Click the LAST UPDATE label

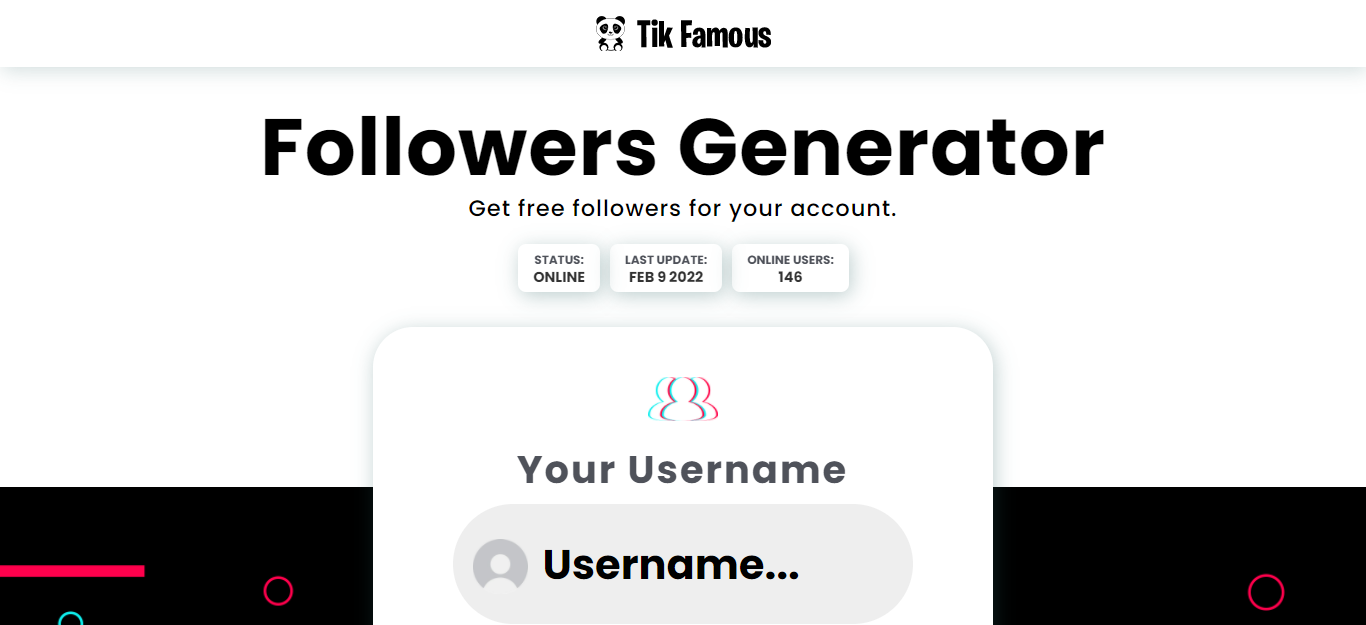[x=666, y=260]
